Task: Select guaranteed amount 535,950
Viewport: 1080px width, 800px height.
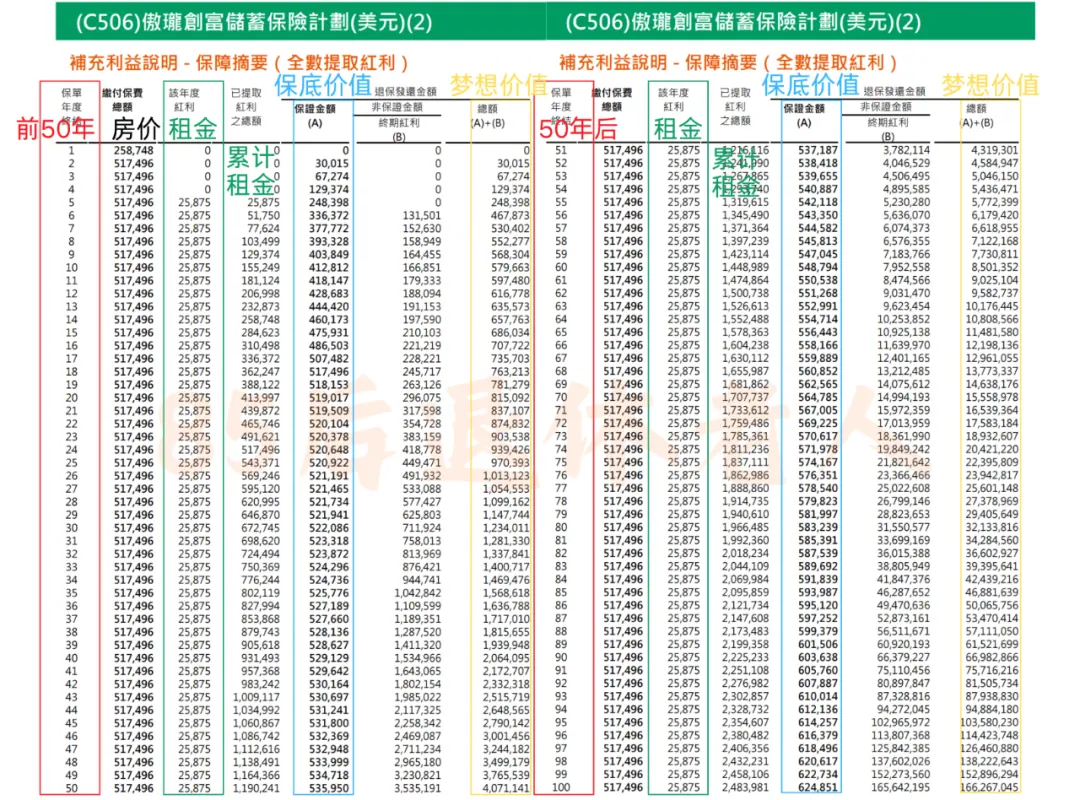Action: point(329,789)
